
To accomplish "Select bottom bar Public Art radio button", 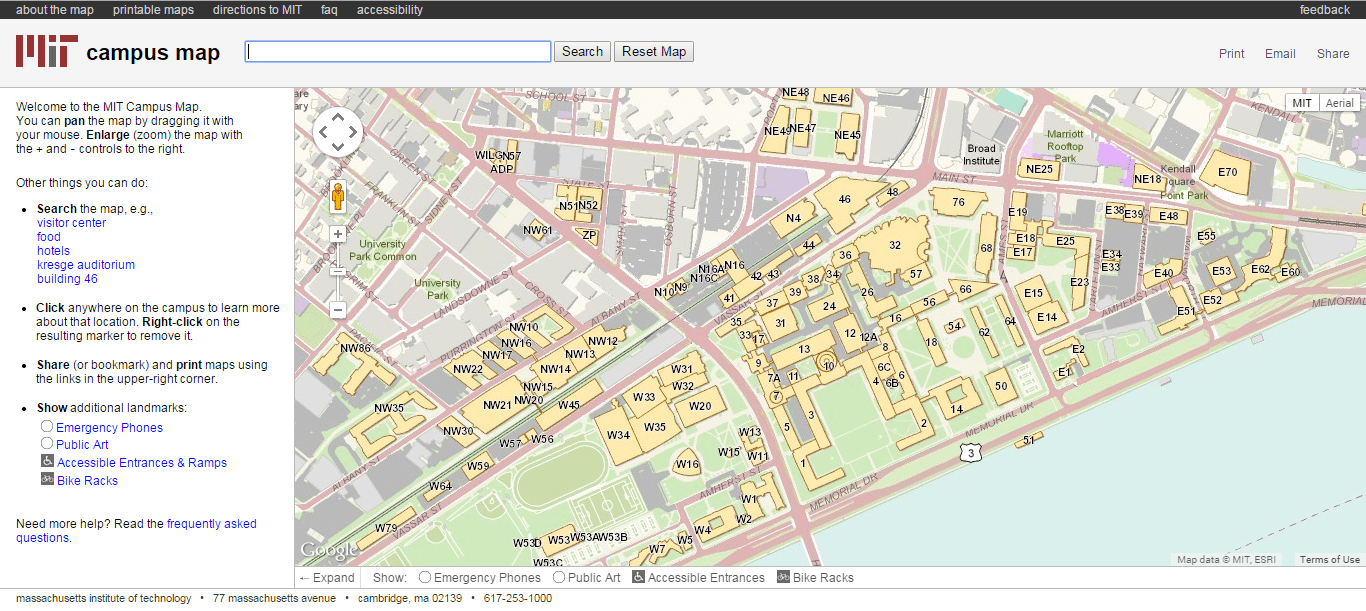I will [559, 577].
